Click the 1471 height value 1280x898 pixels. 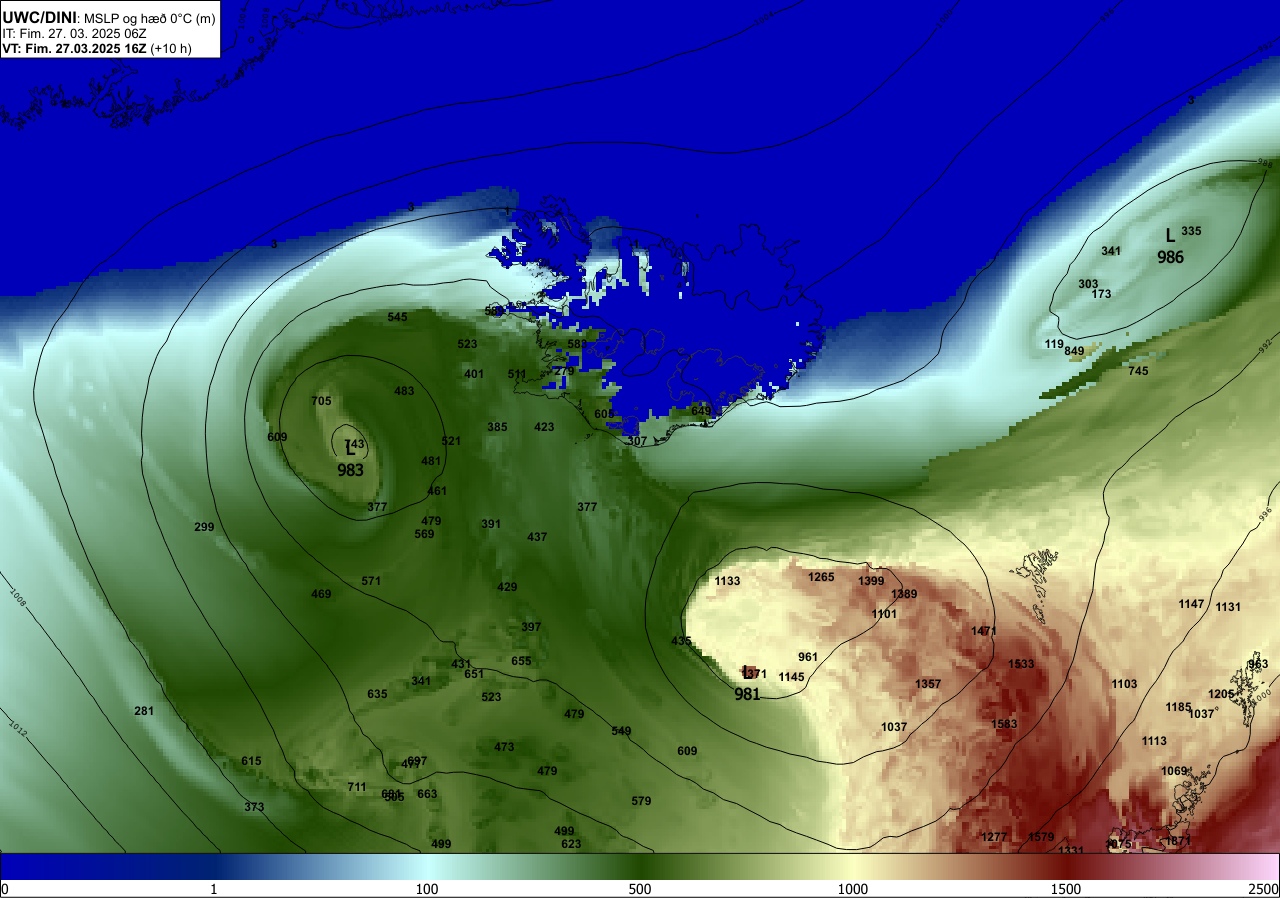[x=984, y=631]
